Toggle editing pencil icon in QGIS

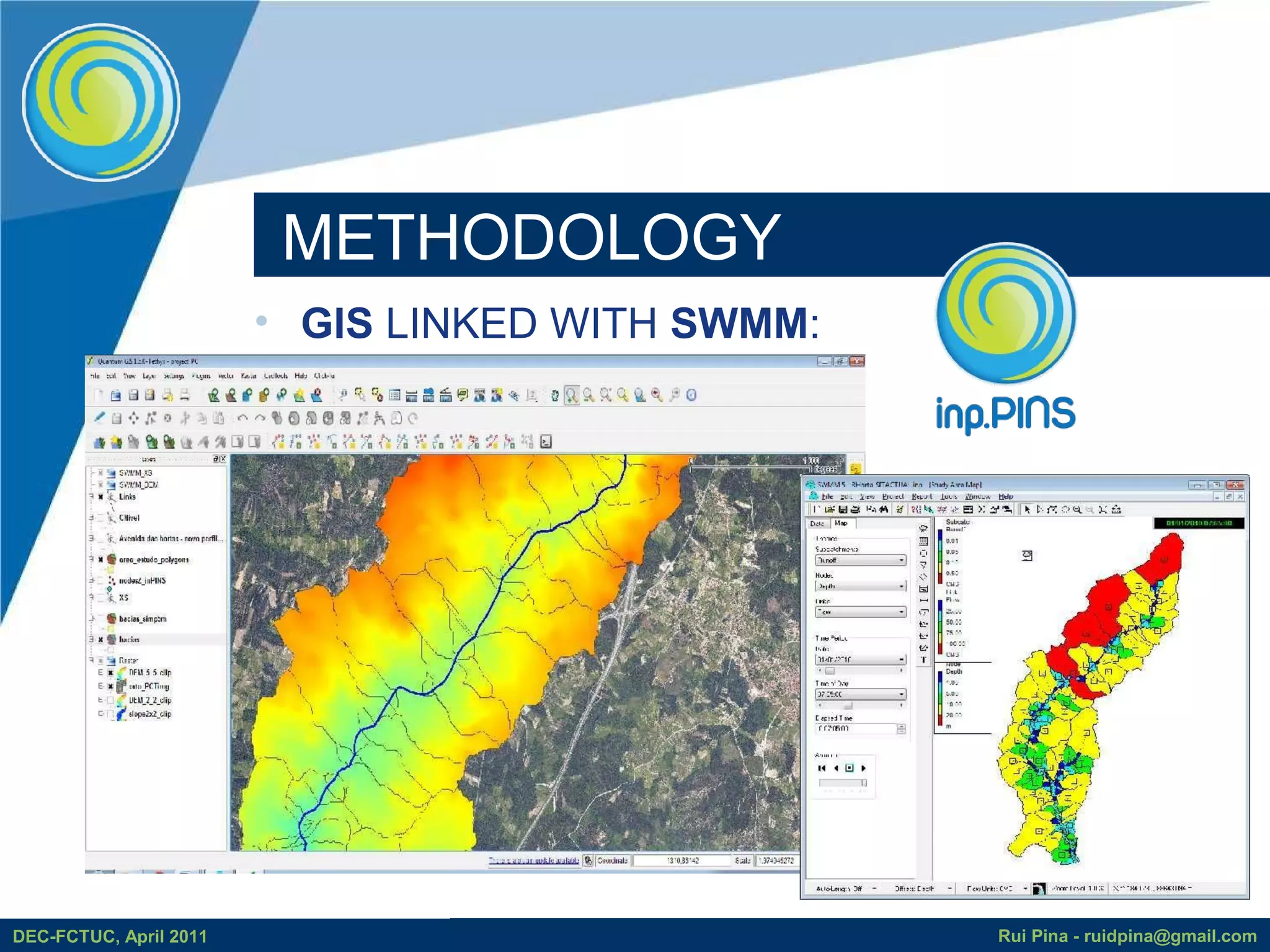click(x=99, y=418)
